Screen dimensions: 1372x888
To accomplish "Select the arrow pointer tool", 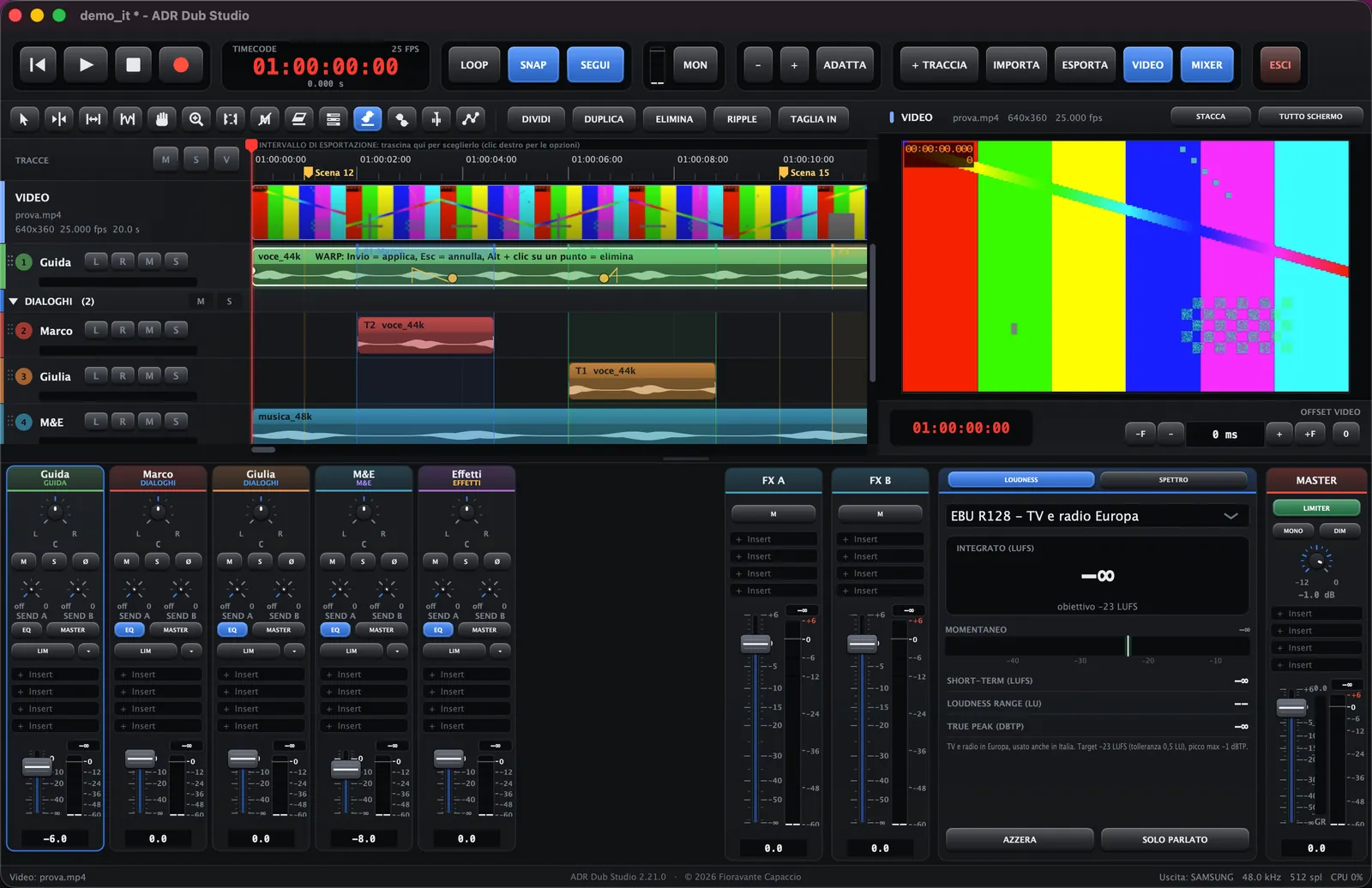I will [24, 119].
